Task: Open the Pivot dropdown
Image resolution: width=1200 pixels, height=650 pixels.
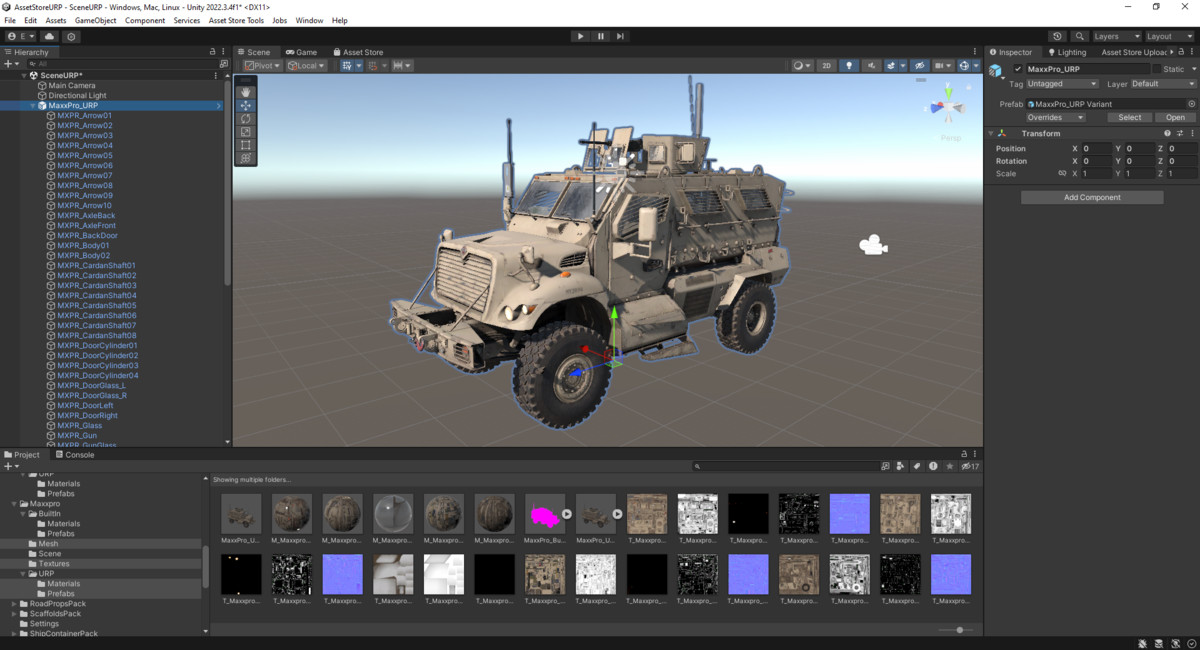Action: (262, 66)
